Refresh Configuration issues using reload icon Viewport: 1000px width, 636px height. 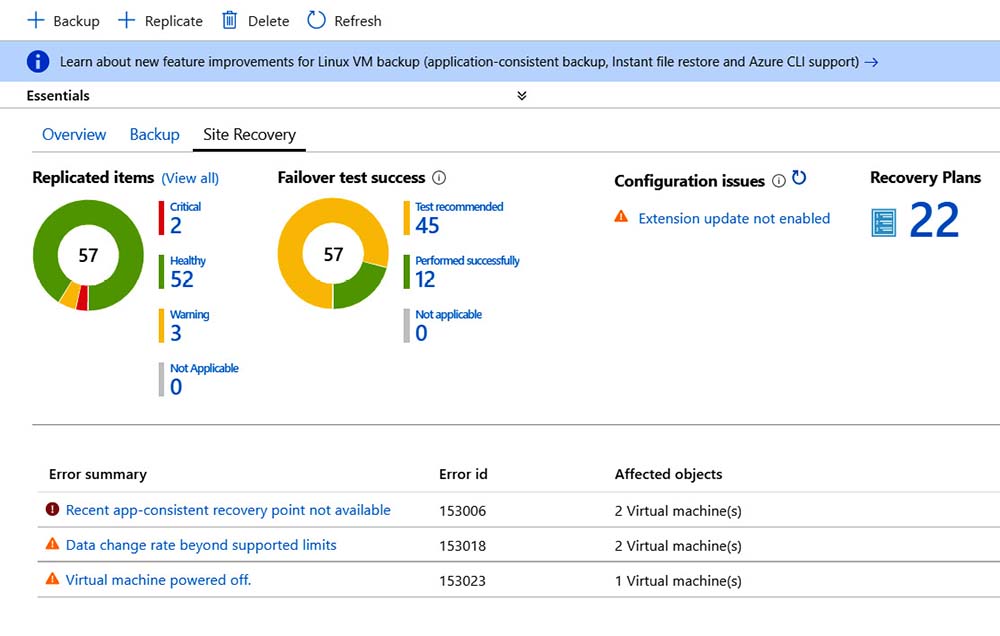click(799, 178)
